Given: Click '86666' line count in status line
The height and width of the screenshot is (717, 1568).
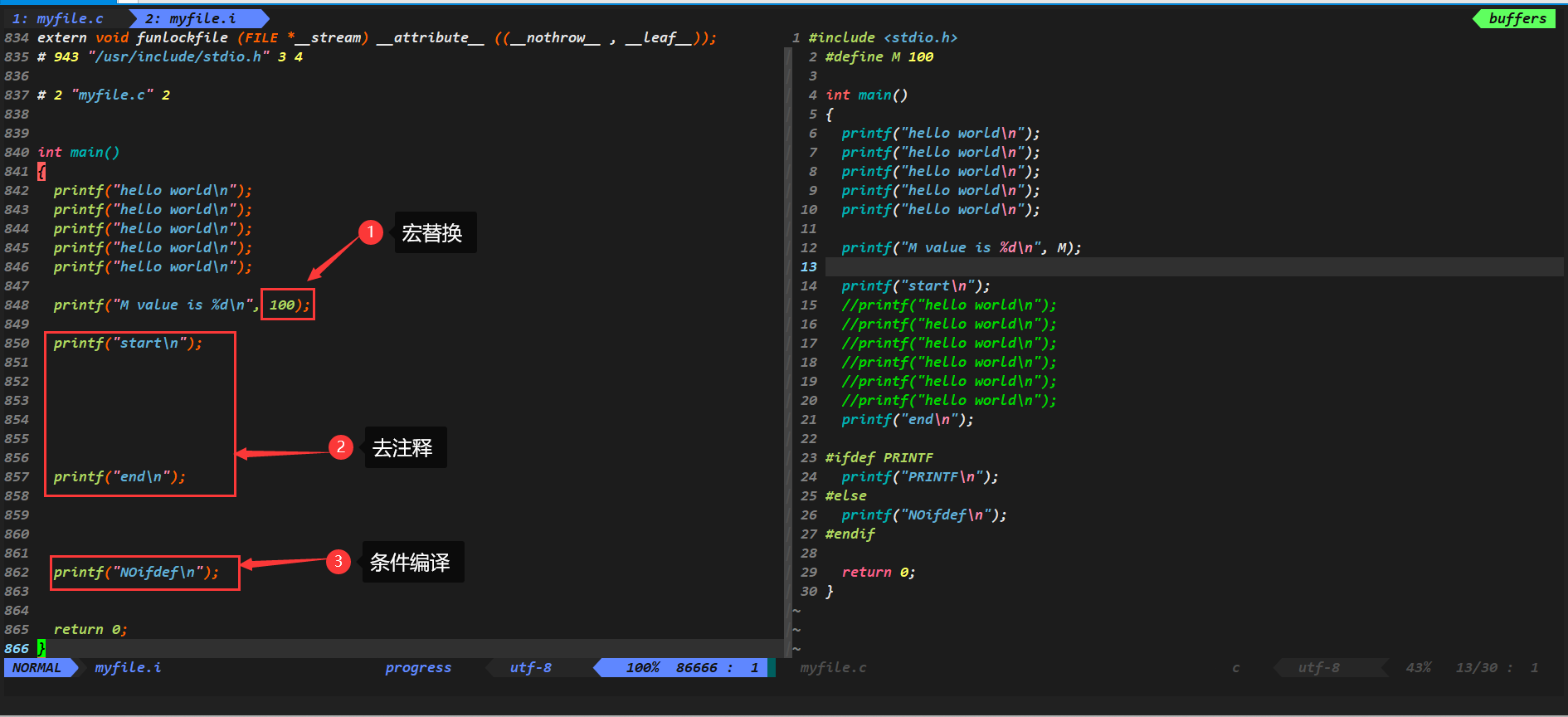Looking at the screenshot, I should [x=697, y=668].
